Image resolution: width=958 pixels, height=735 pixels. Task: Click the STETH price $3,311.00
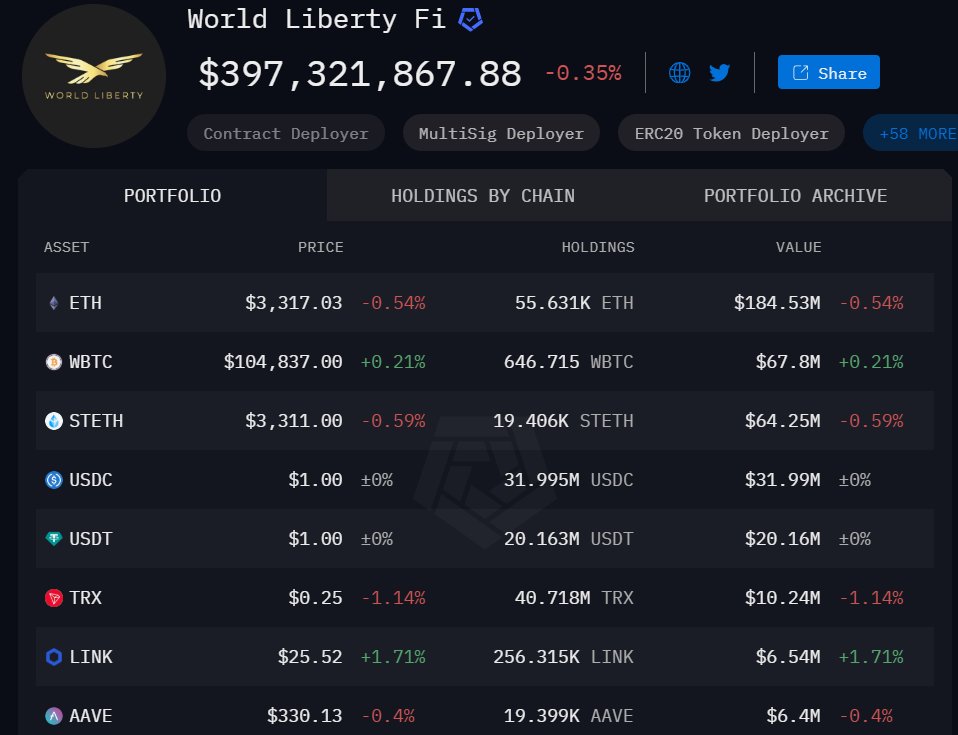pyautogui.click(x=293, y=421)
